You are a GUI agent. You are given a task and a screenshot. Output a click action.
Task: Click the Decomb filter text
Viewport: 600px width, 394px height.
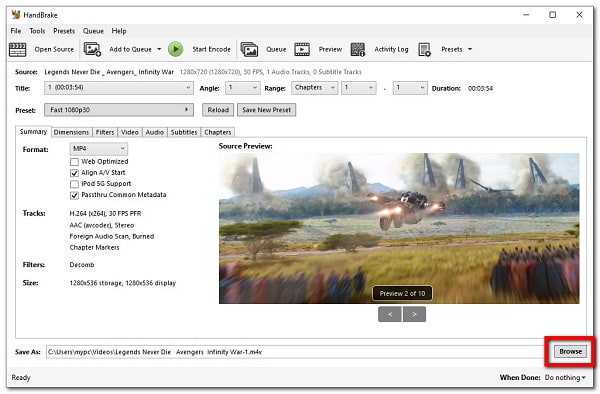(x=82, y=265)
